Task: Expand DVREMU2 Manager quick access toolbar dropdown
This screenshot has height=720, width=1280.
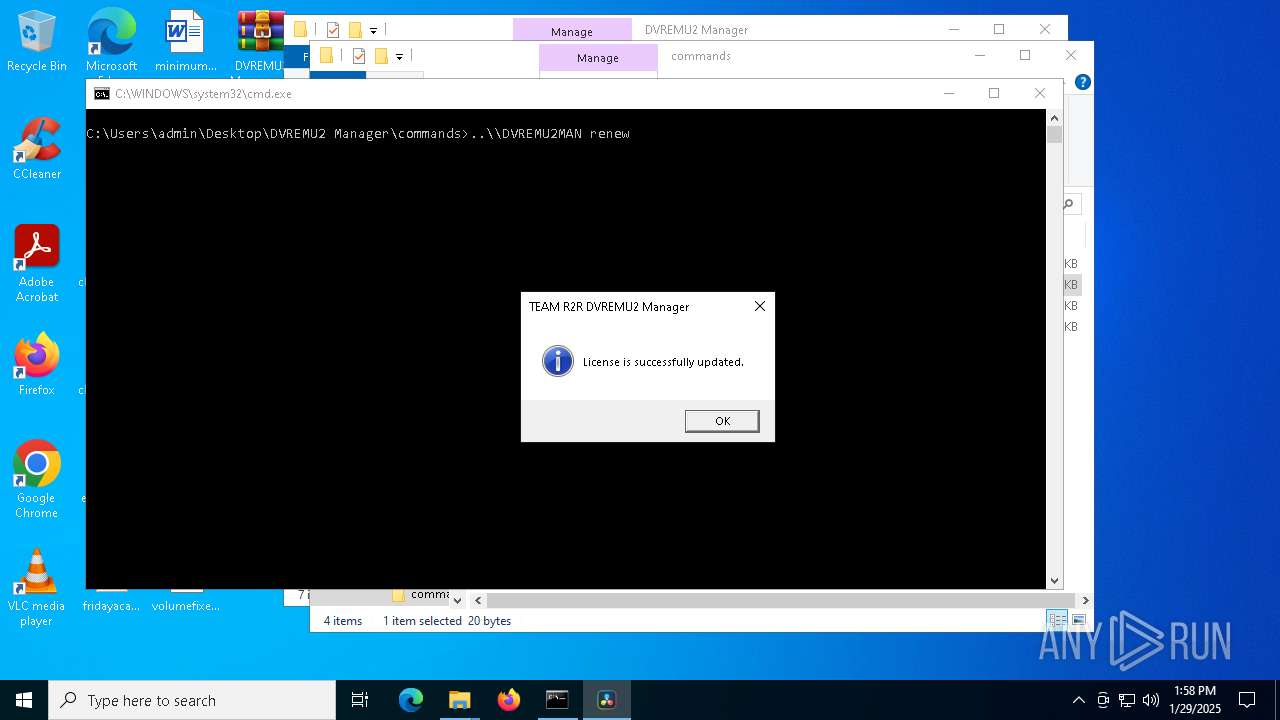Action: click(373, 31)
